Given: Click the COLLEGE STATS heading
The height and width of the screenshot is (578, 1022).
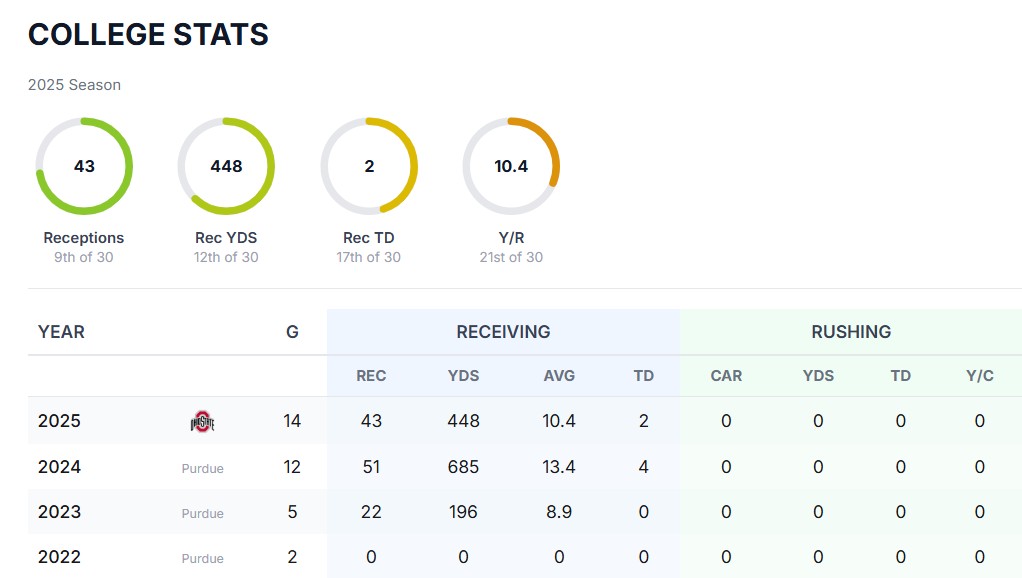Looking at the screenshot, I should pos(148,35).
